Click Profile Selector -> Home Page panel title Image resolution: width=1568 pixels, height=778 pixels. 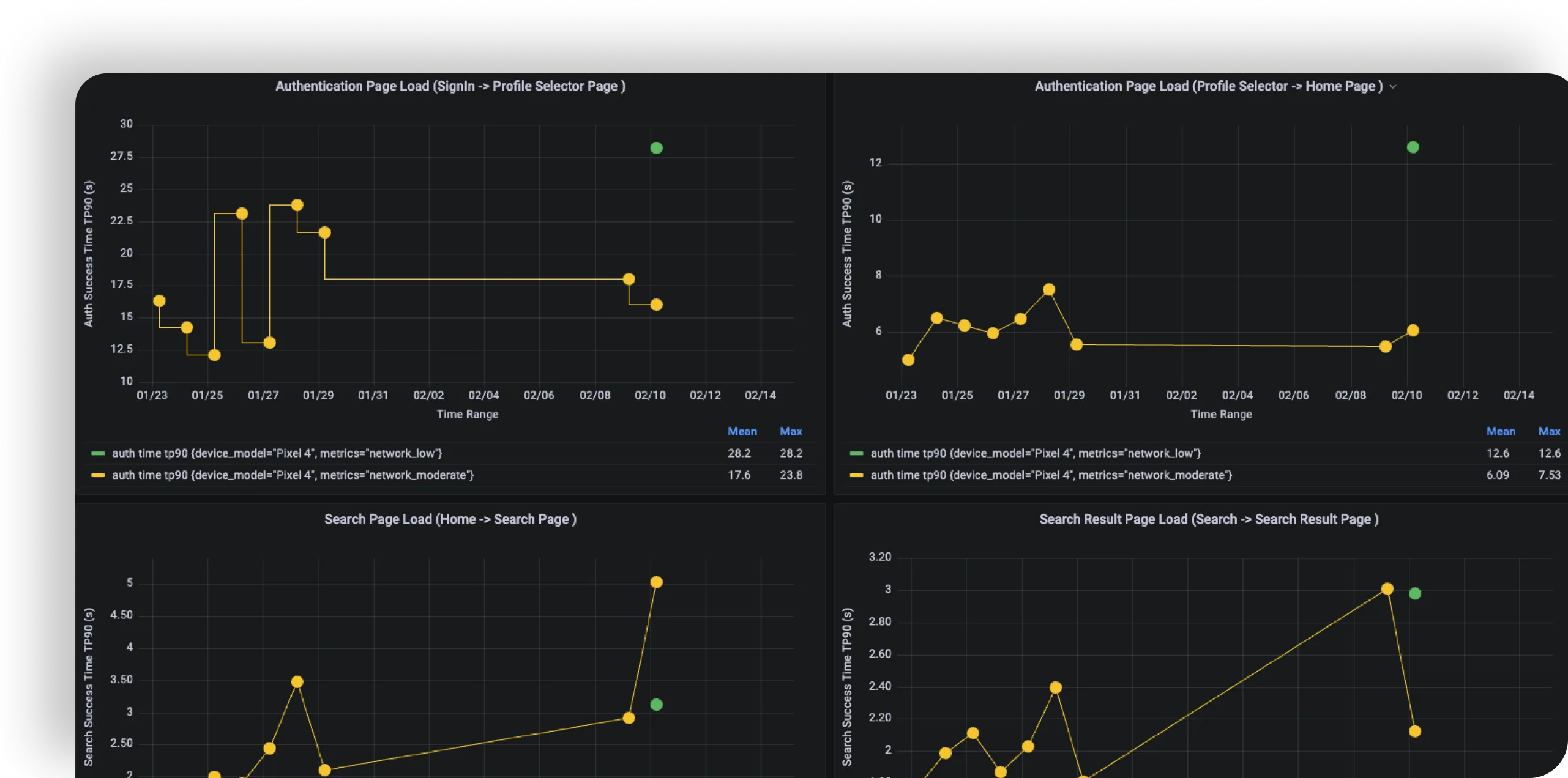click(x=1208, y=86)
